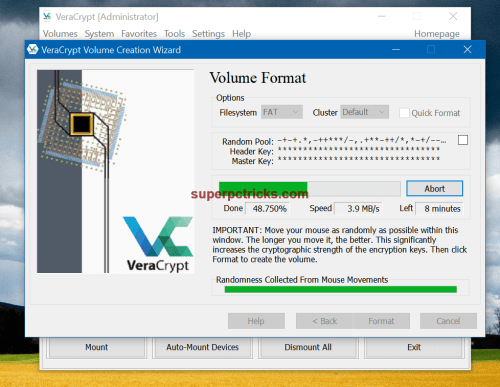This screenshot has height=387, width=500.
Task: Click Mount in the VeraCrypt main window
Action: [x=97, y=347]
